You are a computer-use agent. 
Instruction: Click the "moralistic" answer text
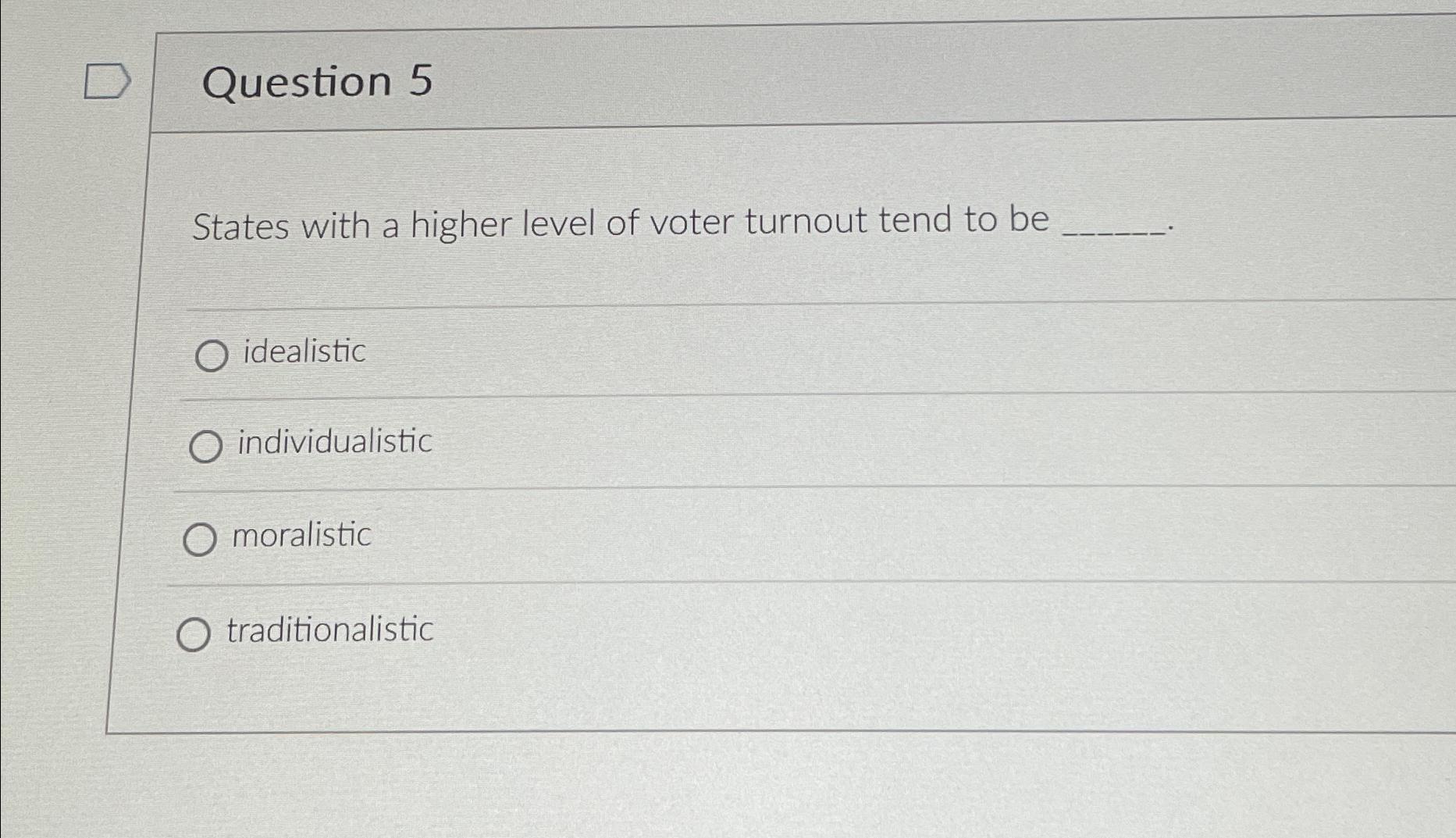[301, 536]
